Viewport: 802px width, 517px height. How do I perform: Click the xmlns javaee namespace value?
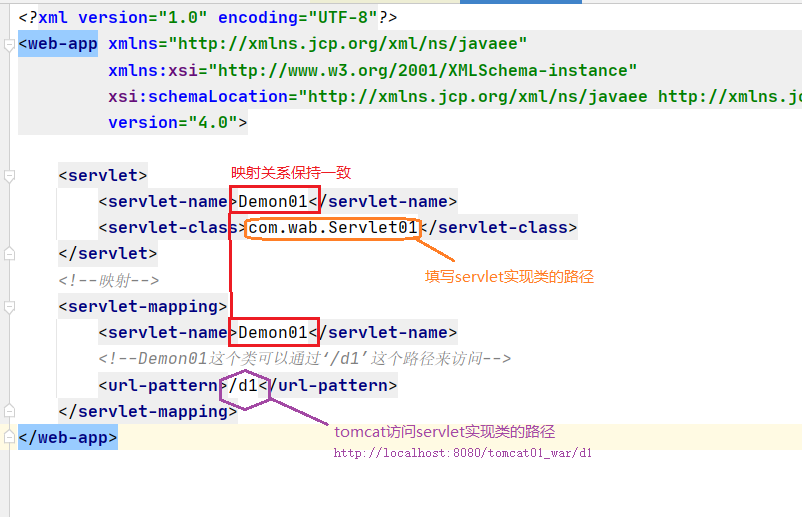pyautogui.click(x=347, y=43)
